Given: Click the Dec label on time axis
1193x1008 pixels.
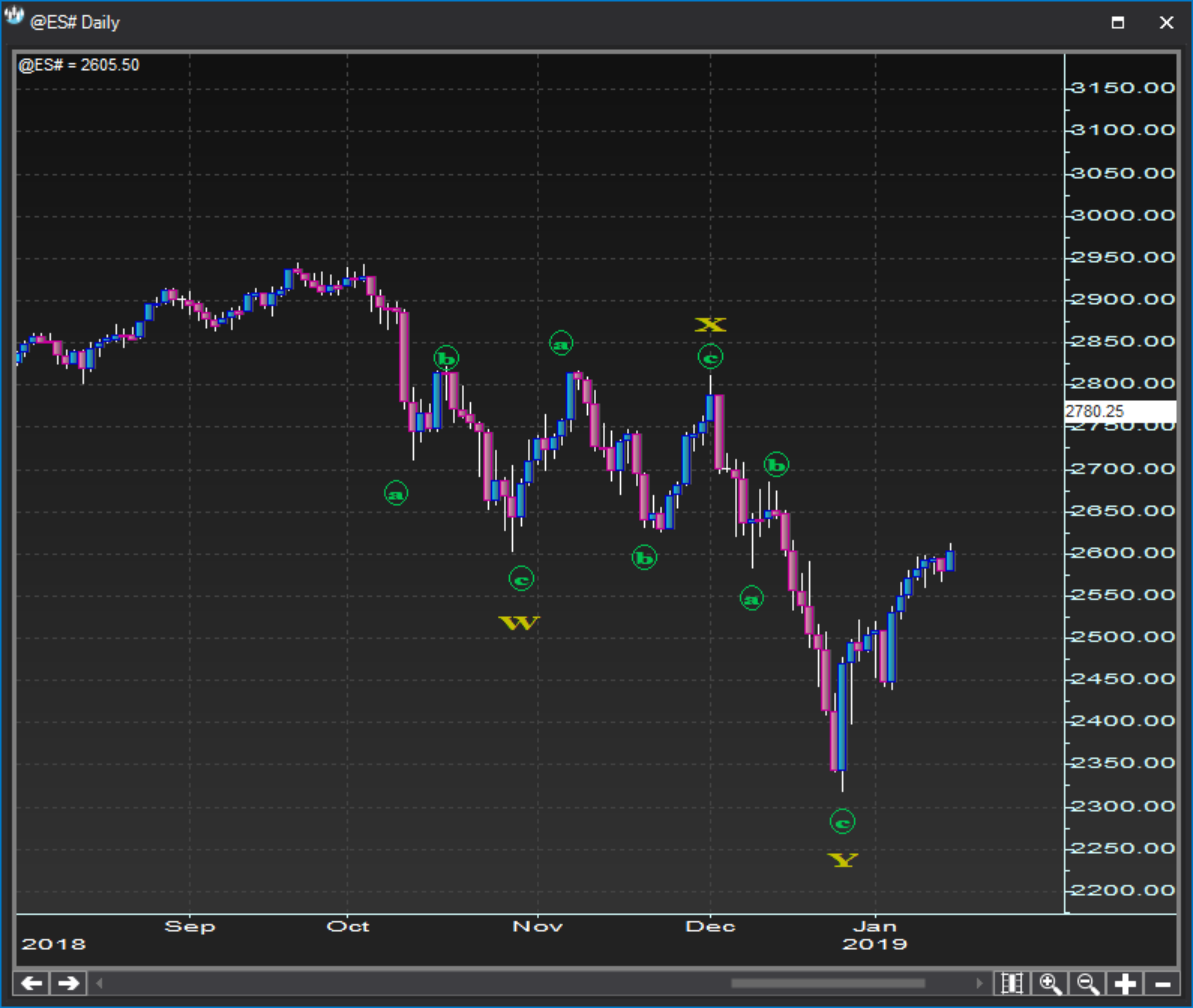Looking at the screenshot, I should (x=711, y=927).
